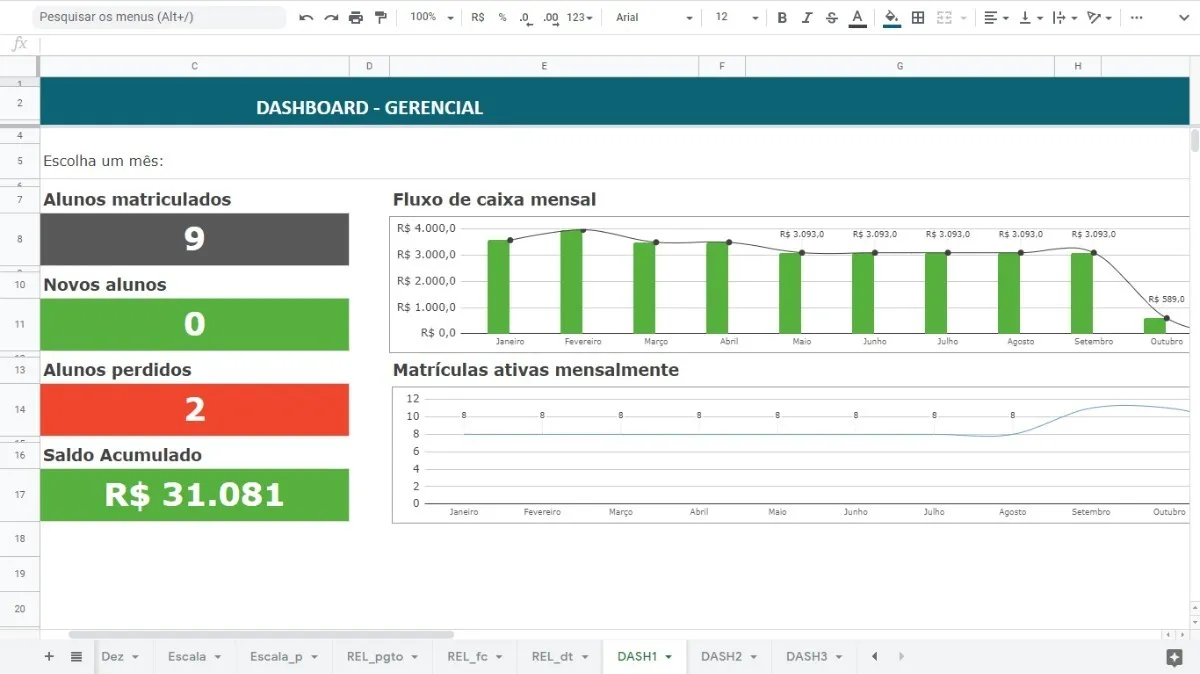This screenshot has width=1200, height=674.
Task: Show all sheets list icon
Action: pos(76,657)
